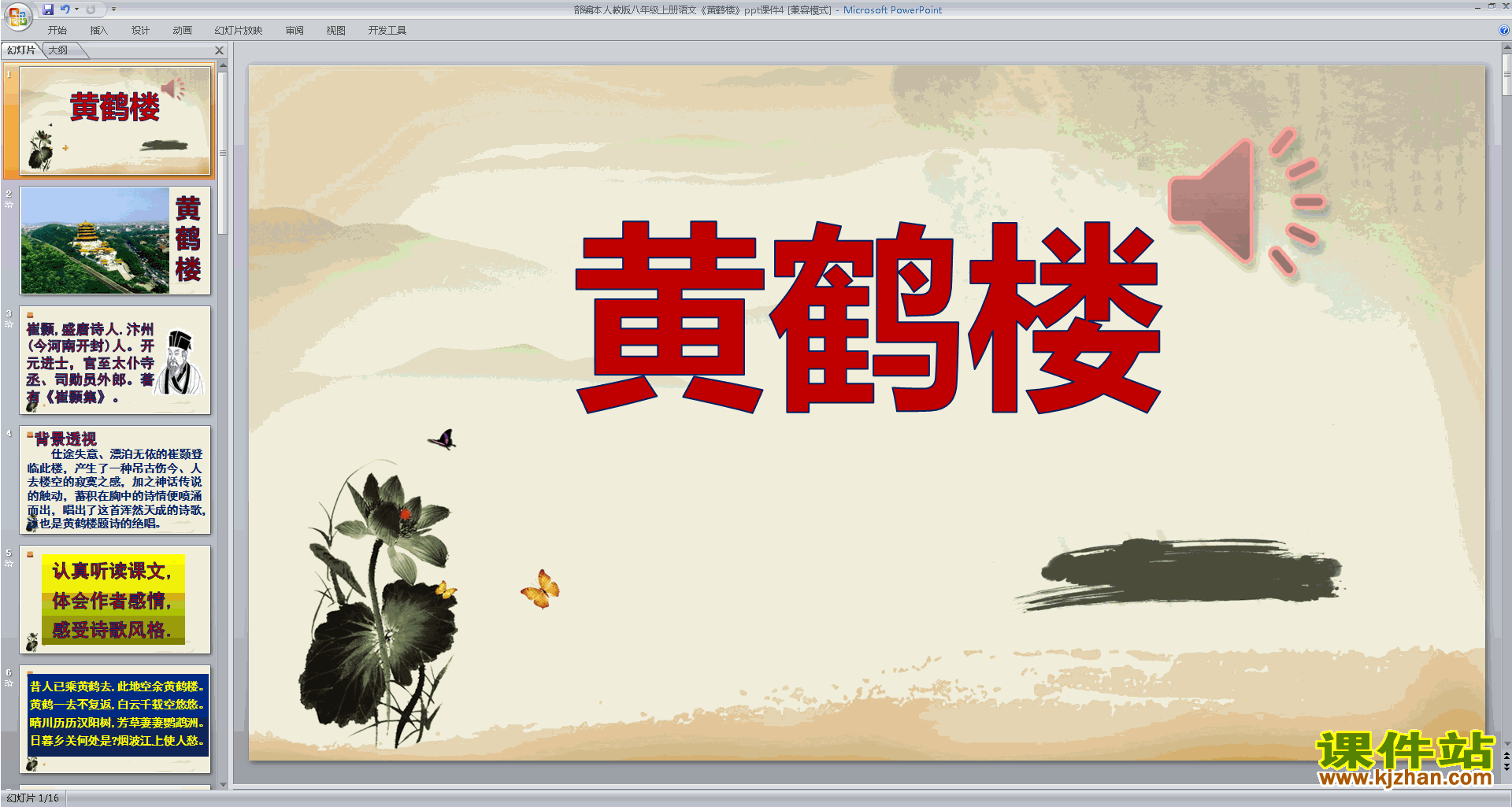This screenshot has width=1512, height=807.
Task: Open the Customize Quick Access Toolbar dropdown
Action: (x=113, y=9)
